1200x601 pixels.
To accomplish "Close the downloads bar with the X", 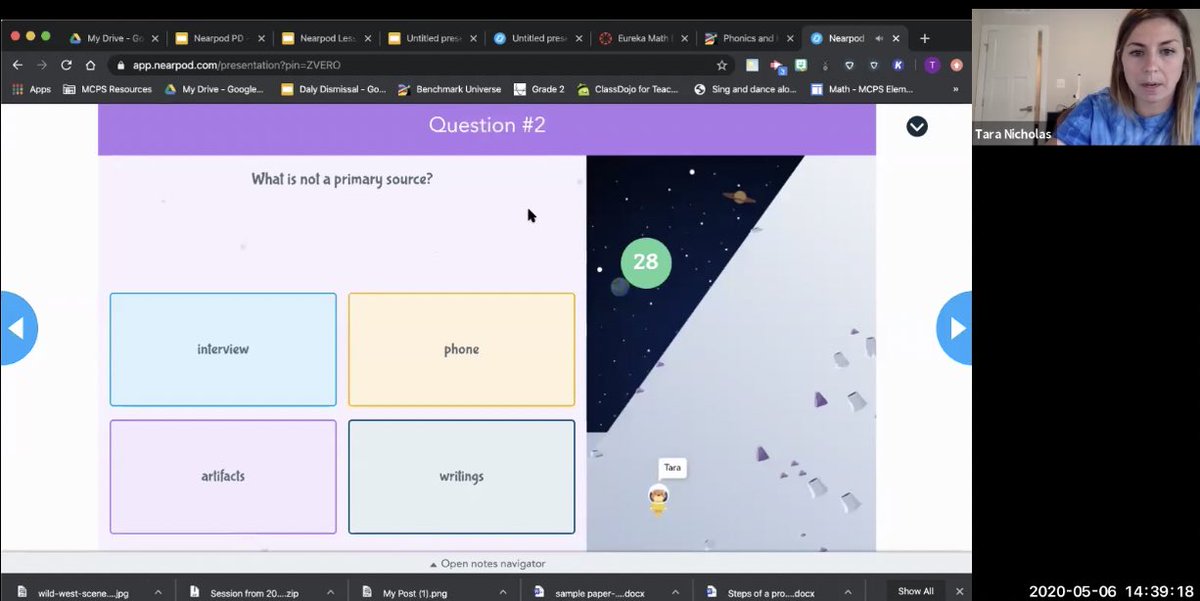I will click(960, 591).
